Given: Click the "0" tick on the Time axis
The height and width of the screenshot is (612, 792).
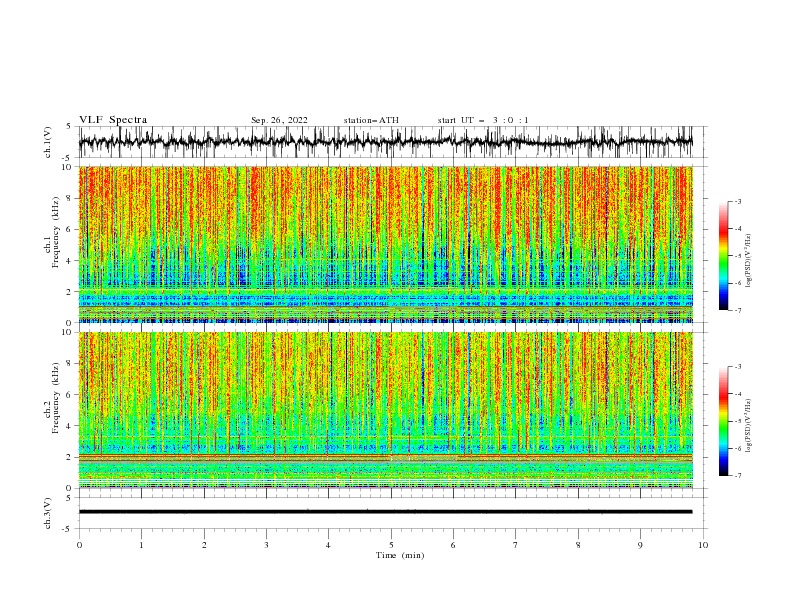Looking at the screenshot, I should (79, 545).
